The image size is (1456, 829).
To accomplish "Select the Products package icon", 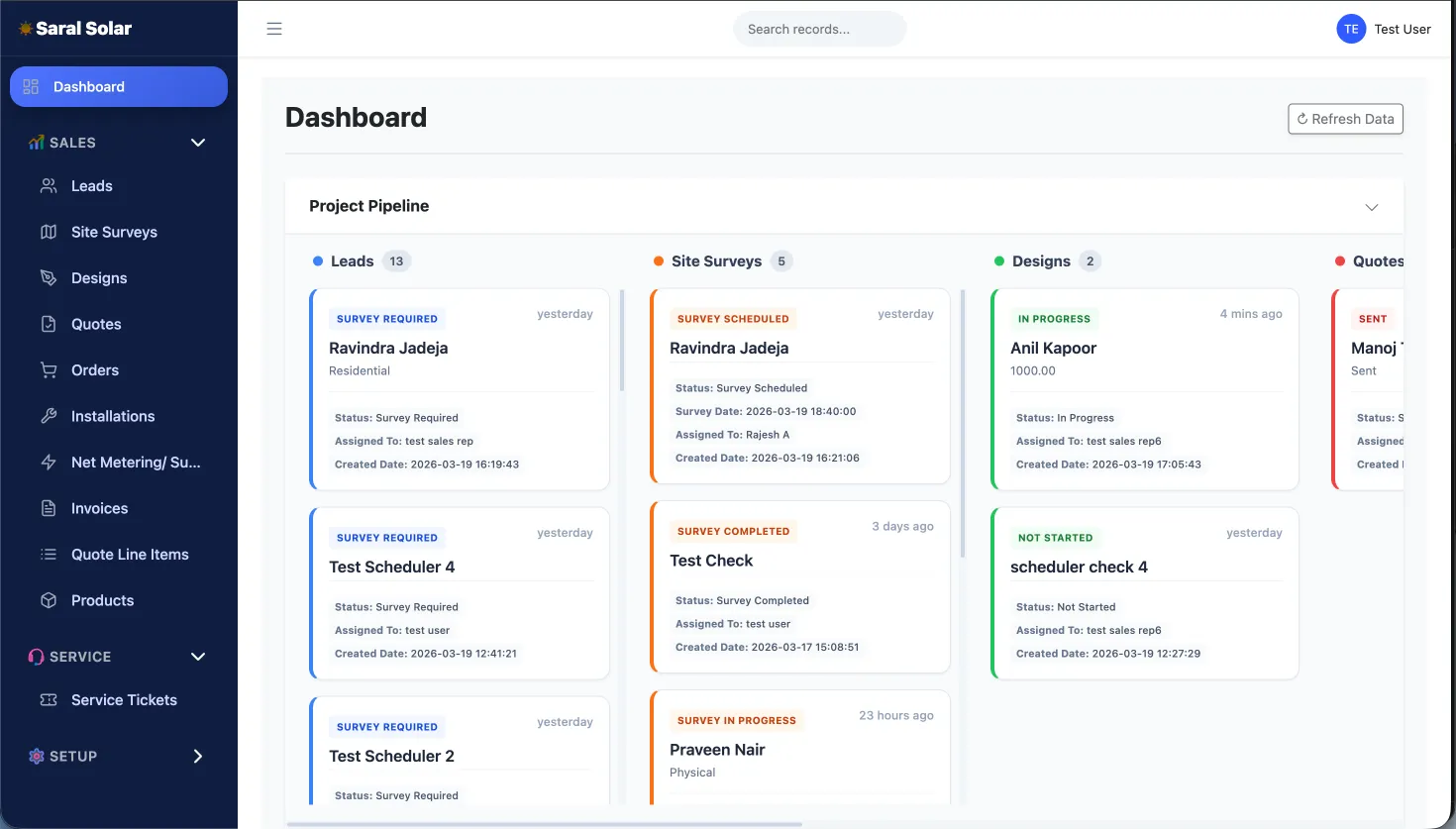I will tap(49, 599).
